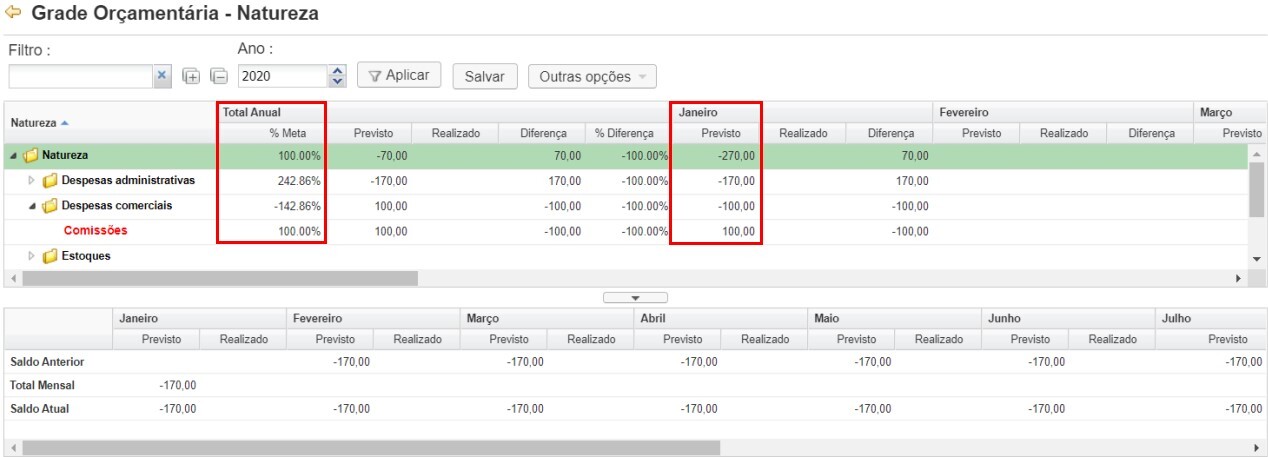Expand the Estoques tree node
The width and height of the screenshot is (1268, 457).
coord(31,256)
